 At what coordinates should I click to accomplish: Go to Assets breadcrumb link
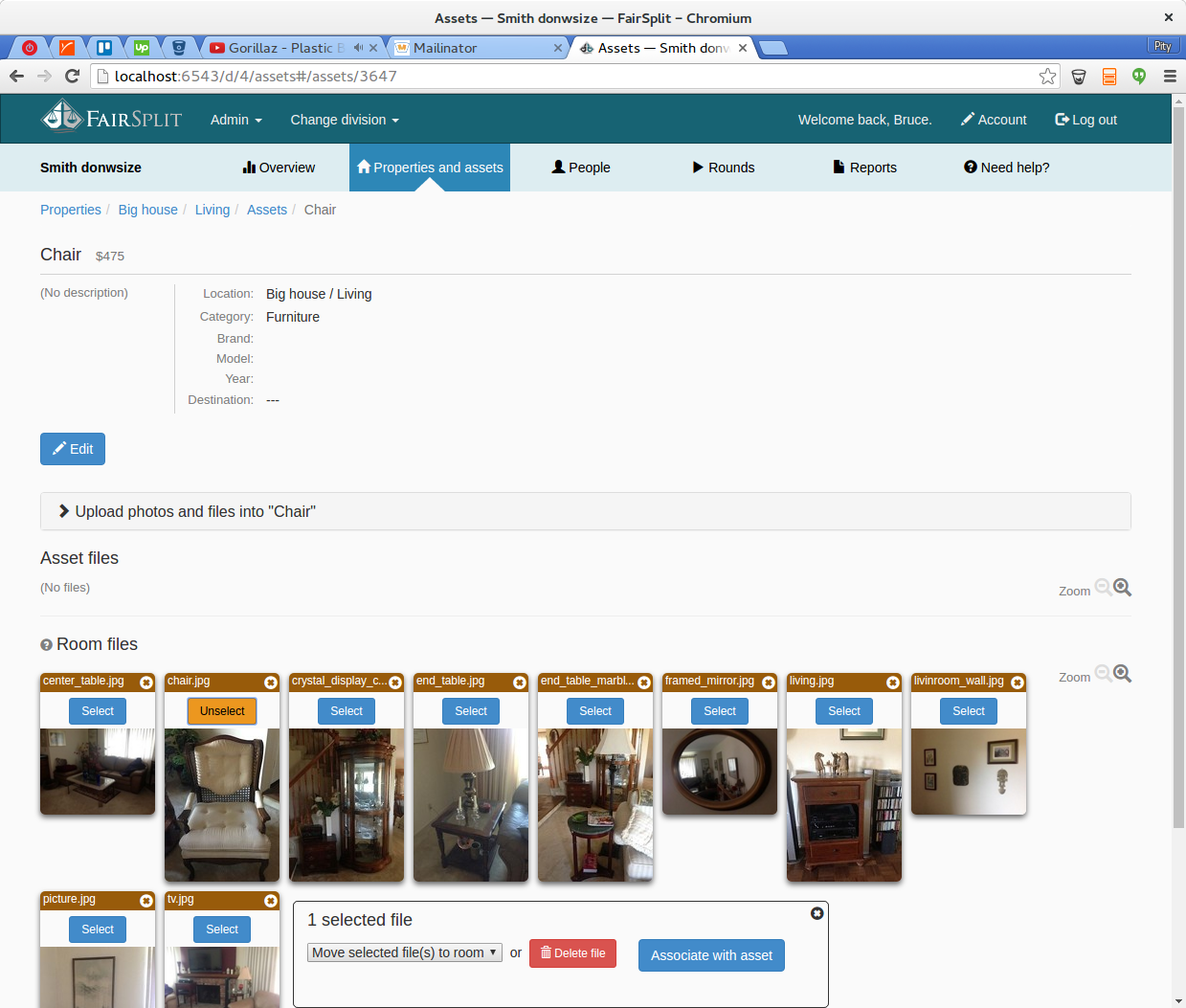point(267,210)
